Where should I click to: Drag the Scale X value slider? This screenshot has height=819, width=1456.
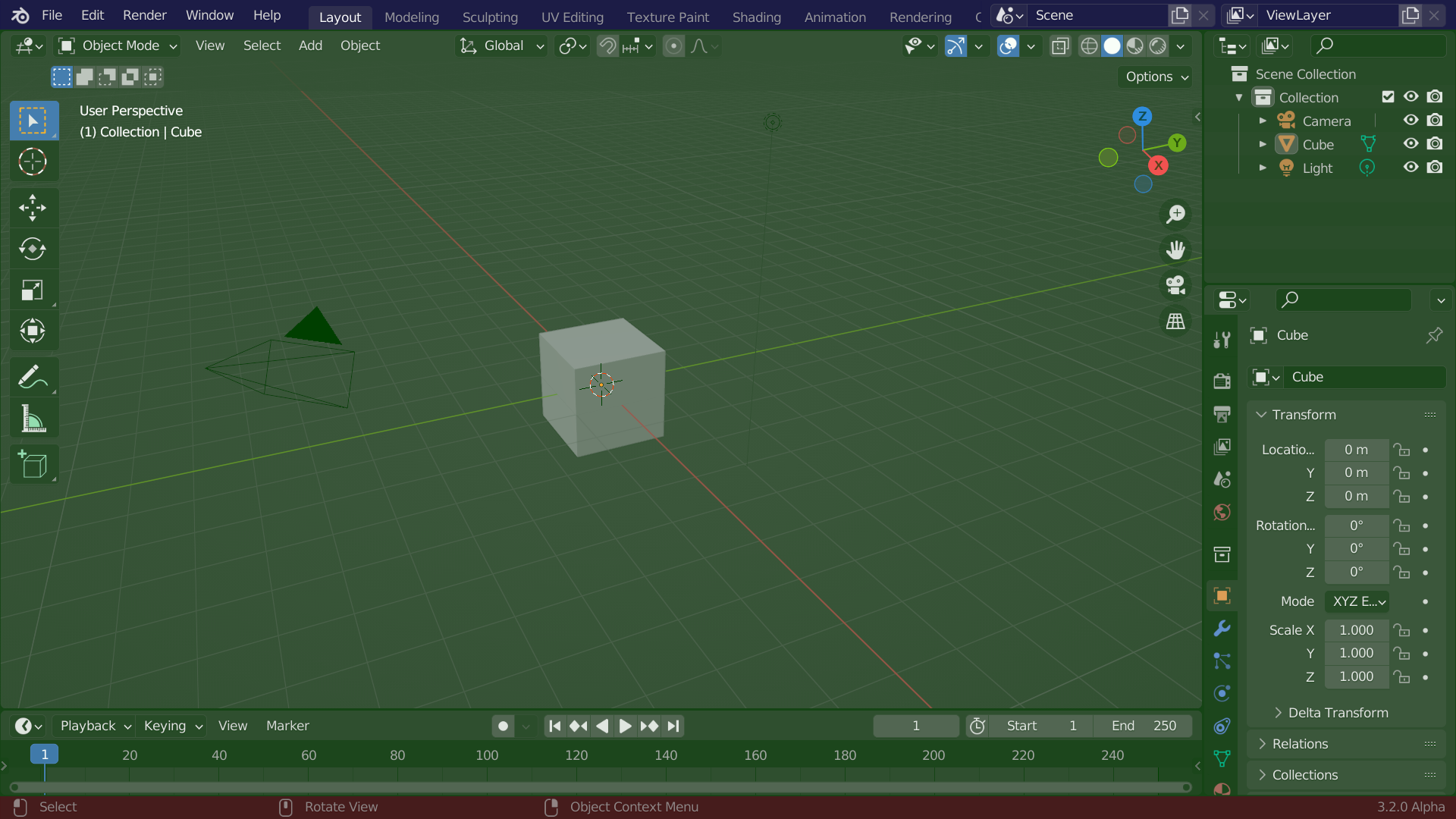(x=1356, y=629)
